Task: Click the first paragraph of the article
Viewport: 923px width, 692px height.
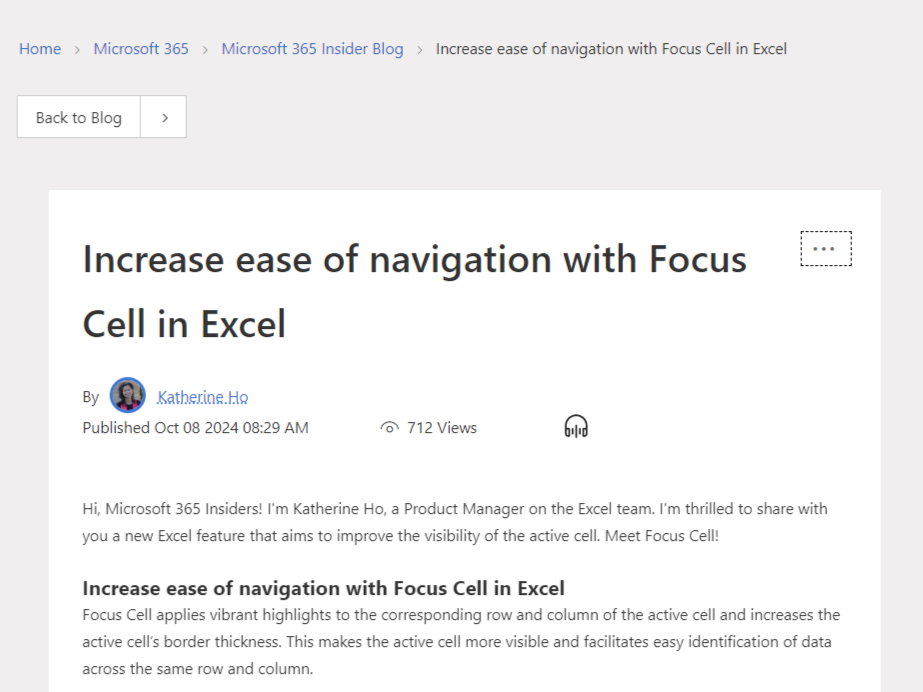Action: (455, 521)
